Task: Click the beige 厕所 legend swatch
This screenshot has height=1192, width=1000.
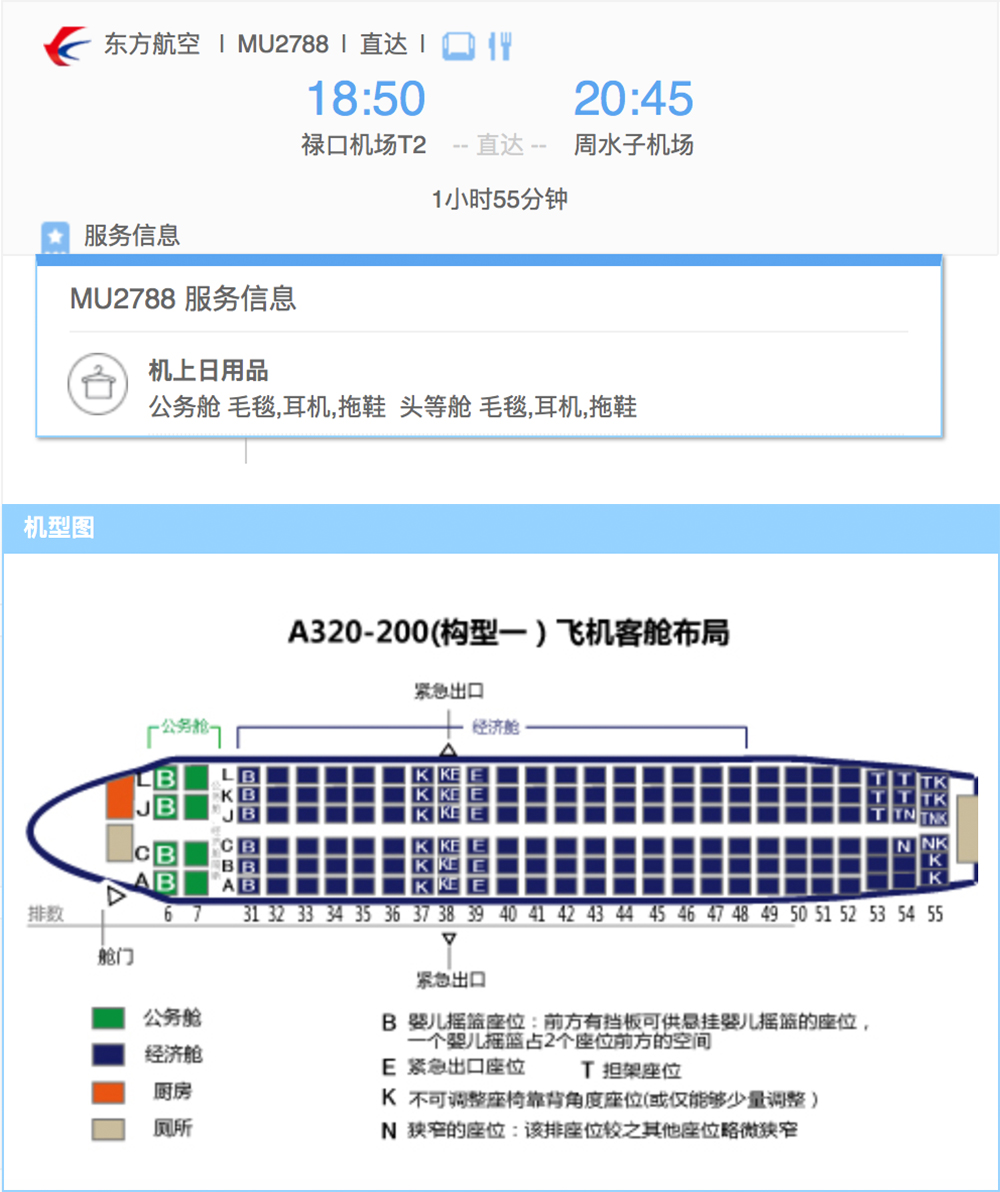Action: coord(108,1129)
